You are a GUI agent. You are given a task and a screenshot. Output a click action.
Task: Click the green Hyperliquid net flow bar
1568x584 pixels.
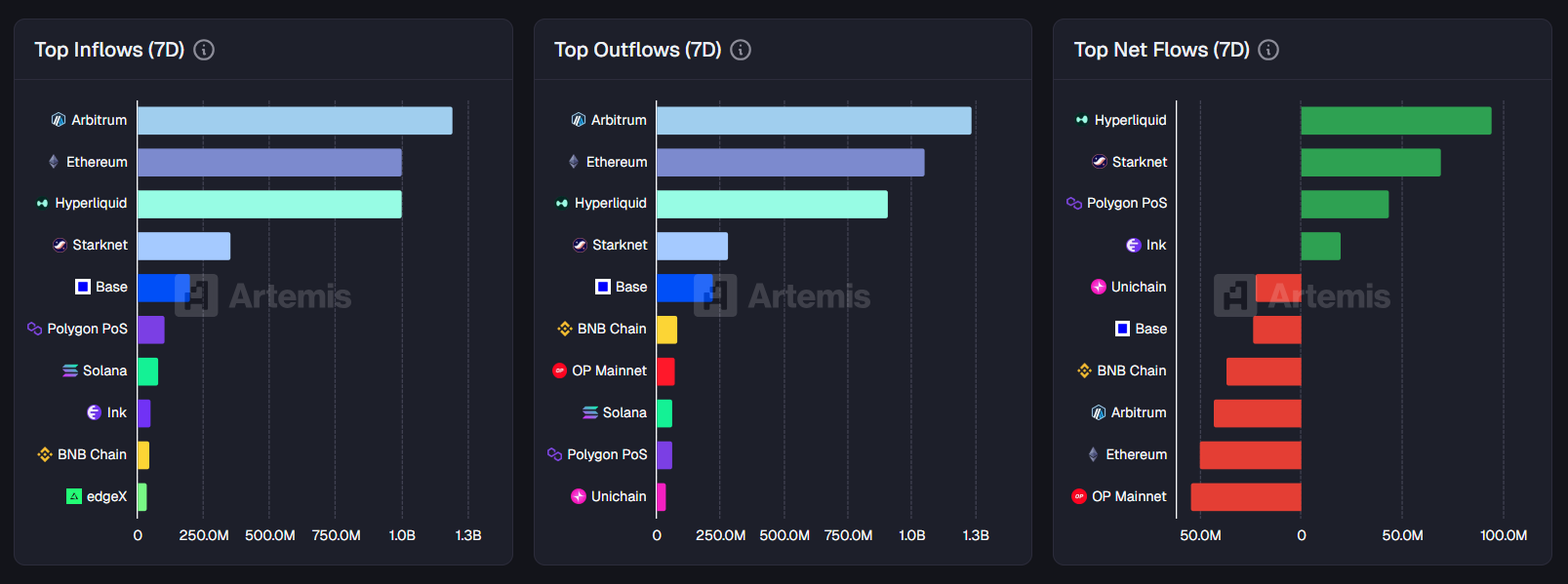click(x=1395, y=121)
